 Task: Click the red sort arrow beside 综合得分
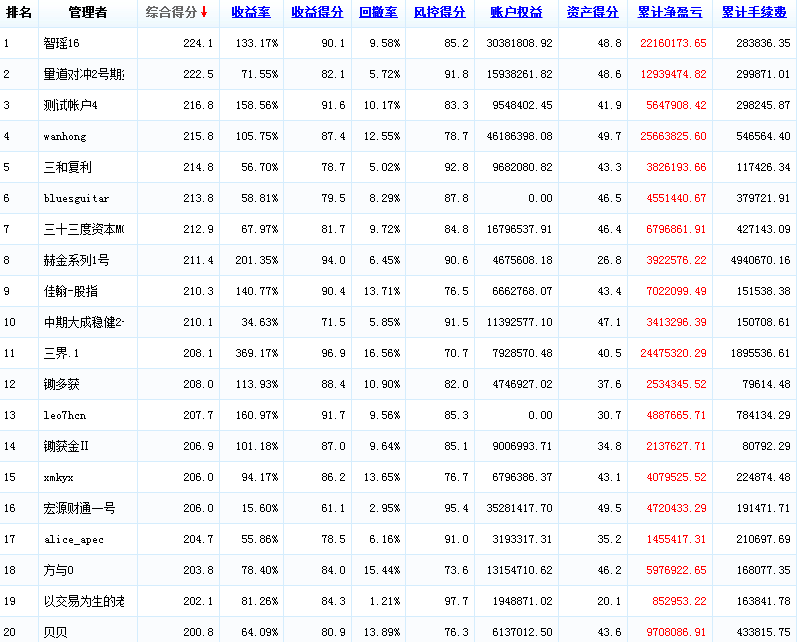tap(204, 13)
